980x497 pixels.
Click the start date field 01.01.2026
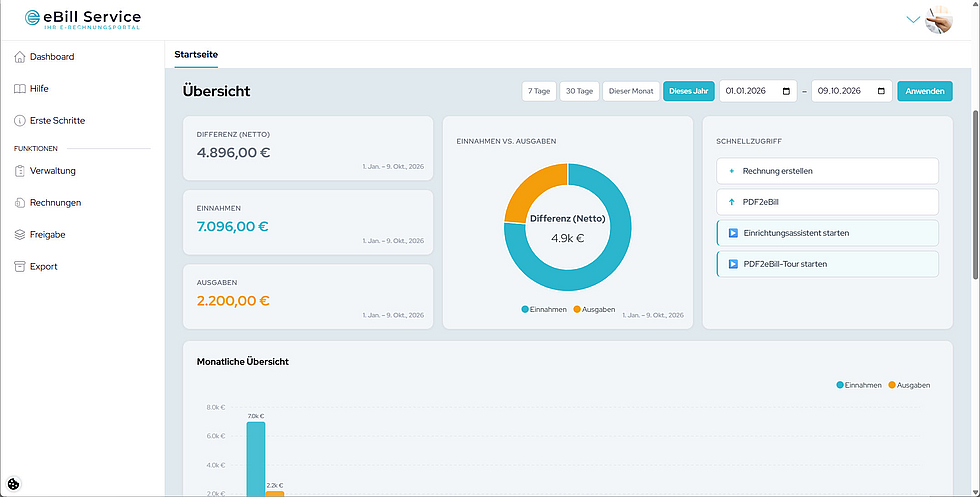tap(758, 91)
